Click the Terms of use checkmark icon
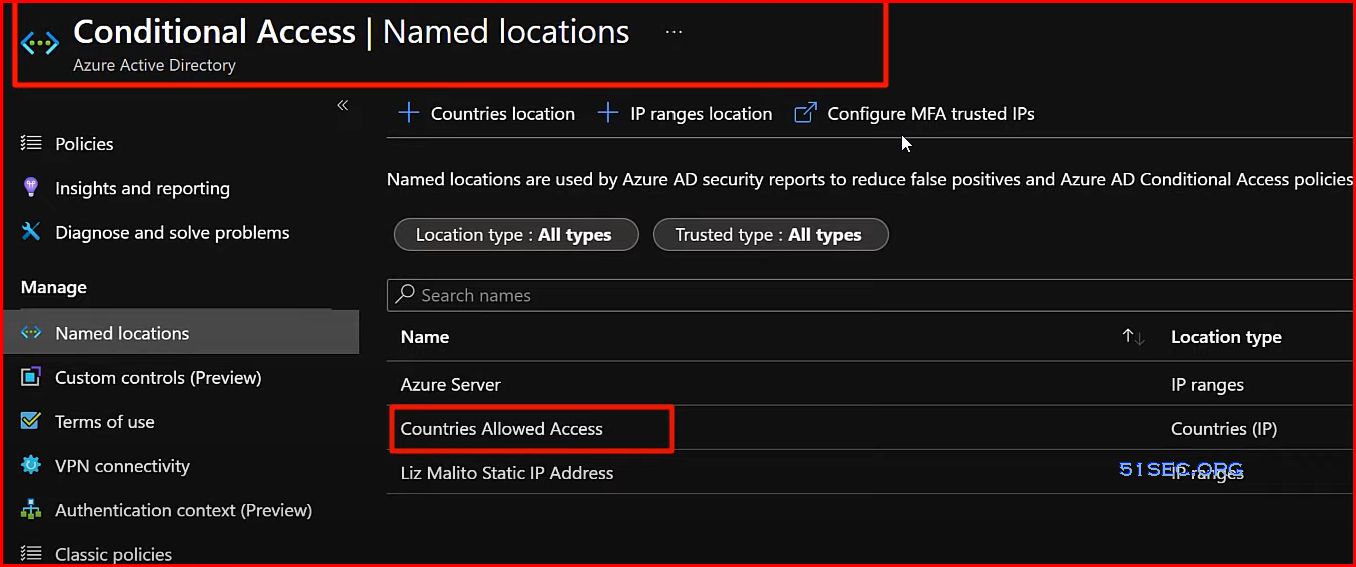Viewport: 1356px width, 567px height. click(x=31, y=421)
